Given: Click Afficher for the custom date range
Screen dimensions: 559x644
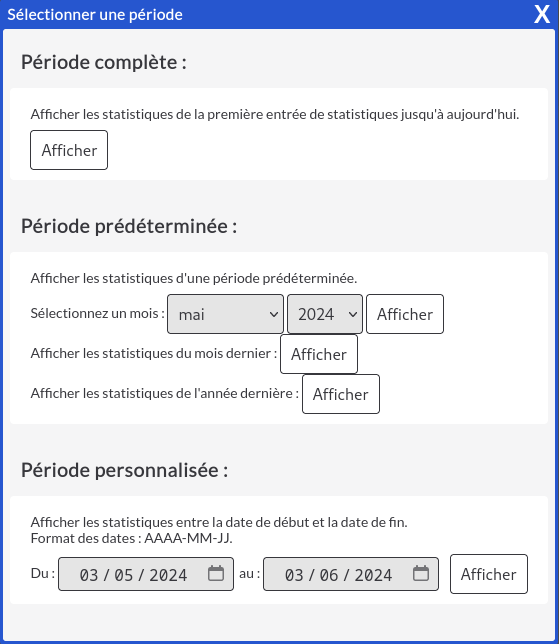Looking at the screenshot, I should (x=489, y=574).
